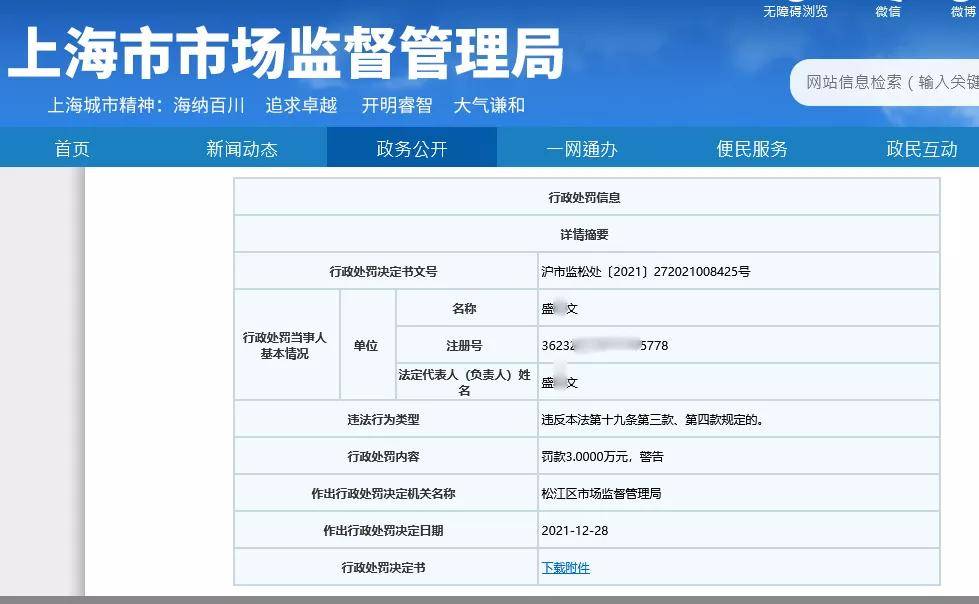This screenshot has width=979, height=604.
Task: Click the 无障碍浏览 accessibility link
Action: click(x=795, y=11)
